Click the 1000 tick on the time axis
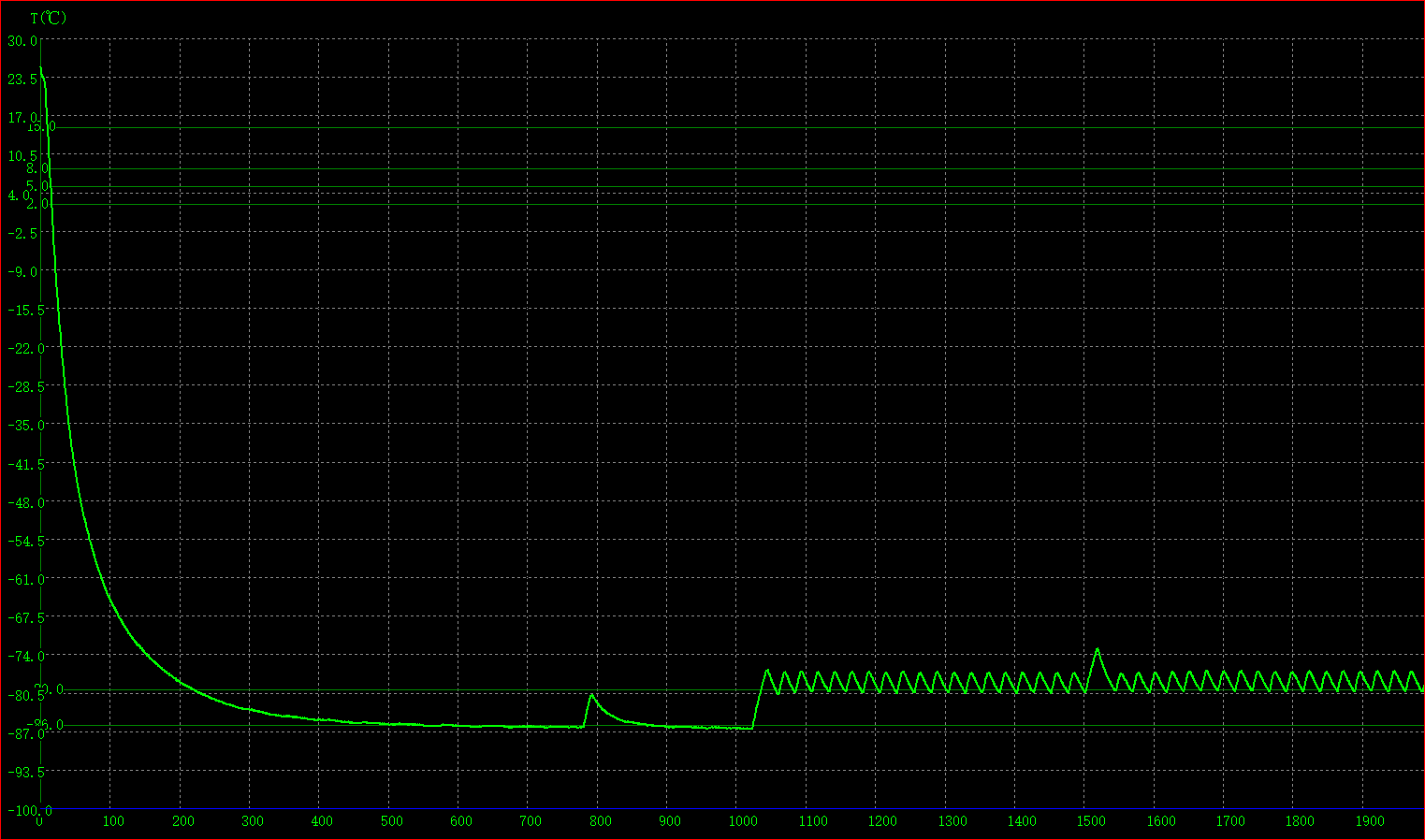Viewport: 1425px width, 840px height. tap(743, 821)
